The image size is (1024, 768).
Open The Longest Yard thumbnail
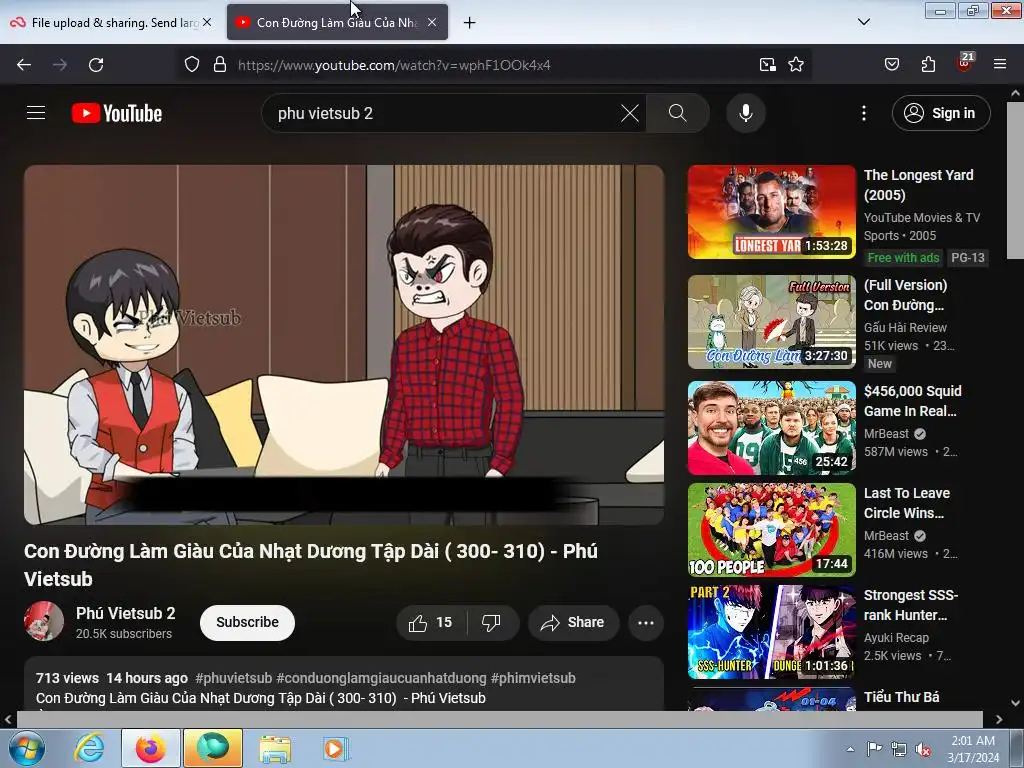pyautogui.click(x=771, y=212)
